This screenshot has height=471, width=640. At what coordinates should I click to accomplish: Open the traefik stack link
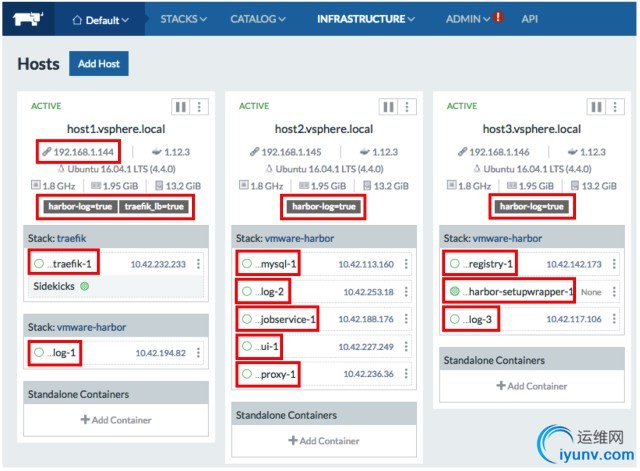coord(71,238)
